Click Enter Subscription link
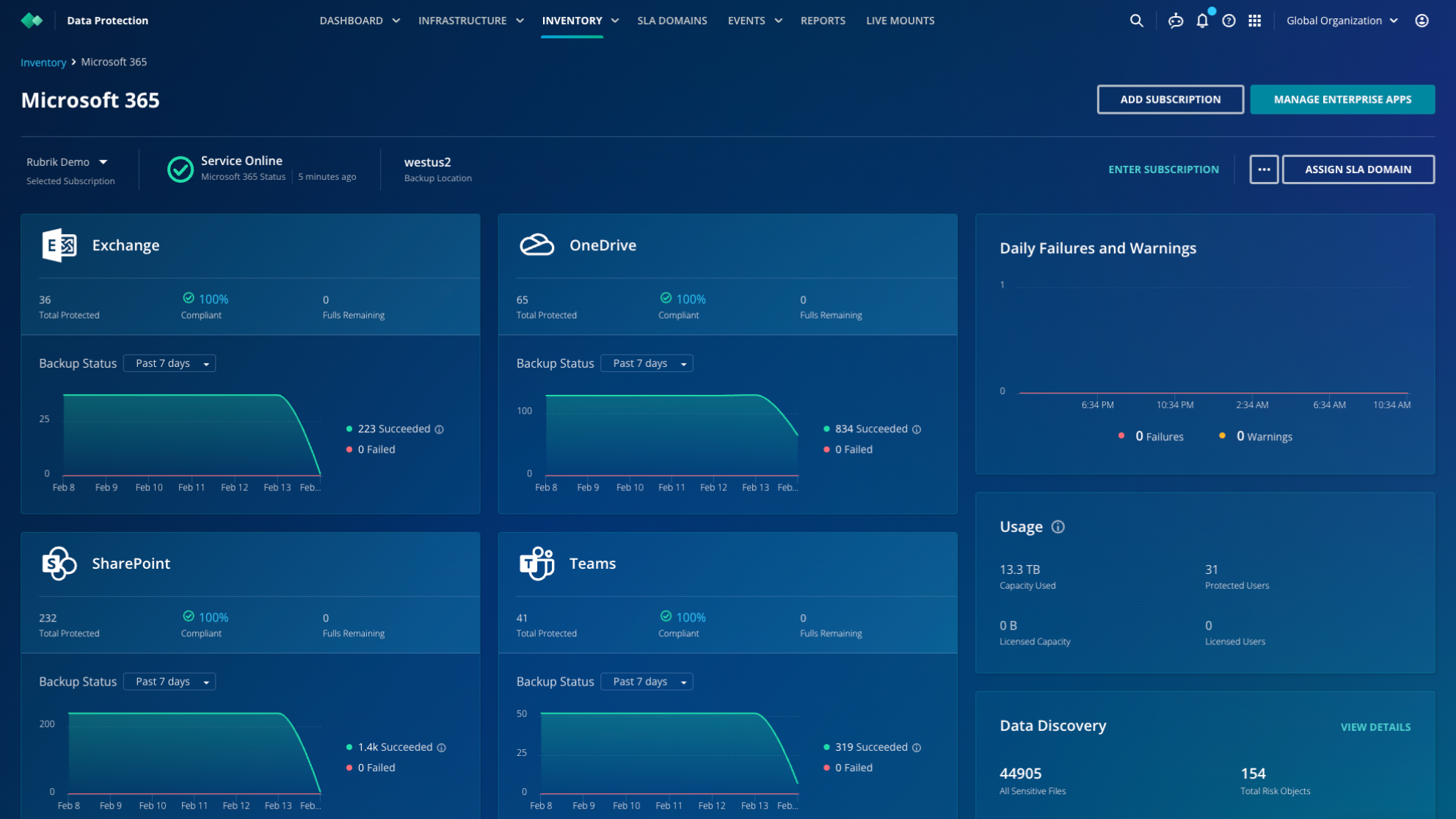The width and height of the screenshot is (1456, 819). [x=1163, y=170]
